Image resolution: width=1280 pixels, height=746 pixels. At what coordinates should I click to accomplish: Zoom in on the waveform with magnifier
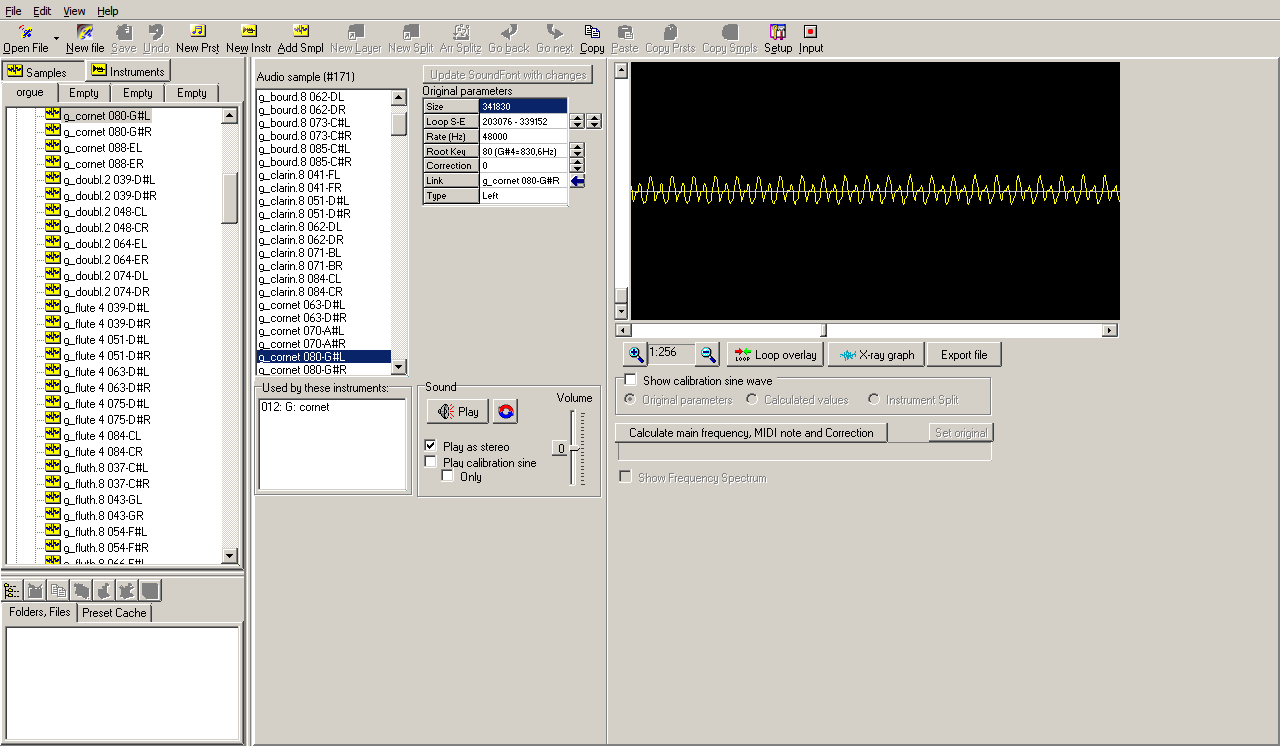635,355
